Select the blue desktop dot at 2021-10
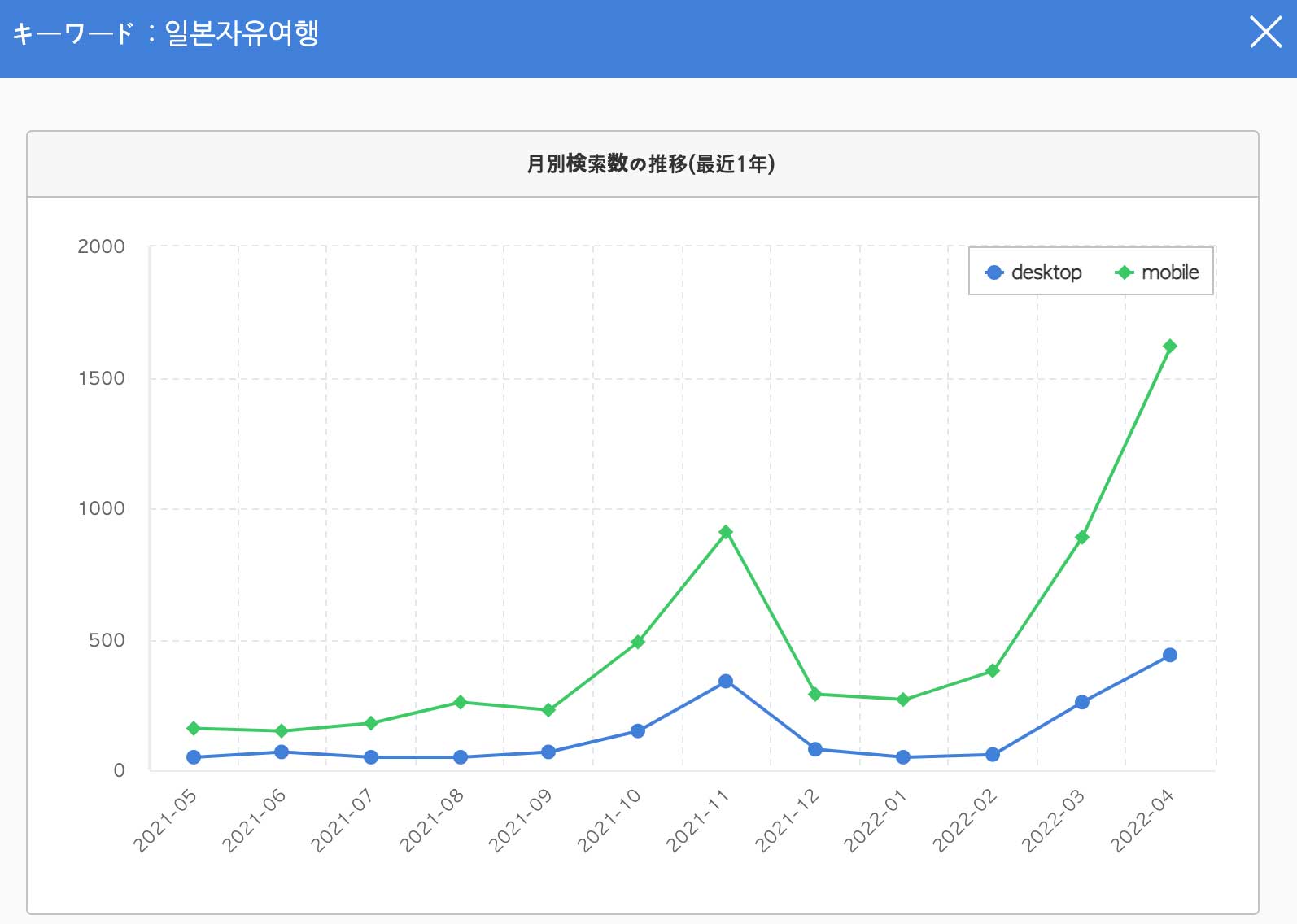 tap(638, 731)
